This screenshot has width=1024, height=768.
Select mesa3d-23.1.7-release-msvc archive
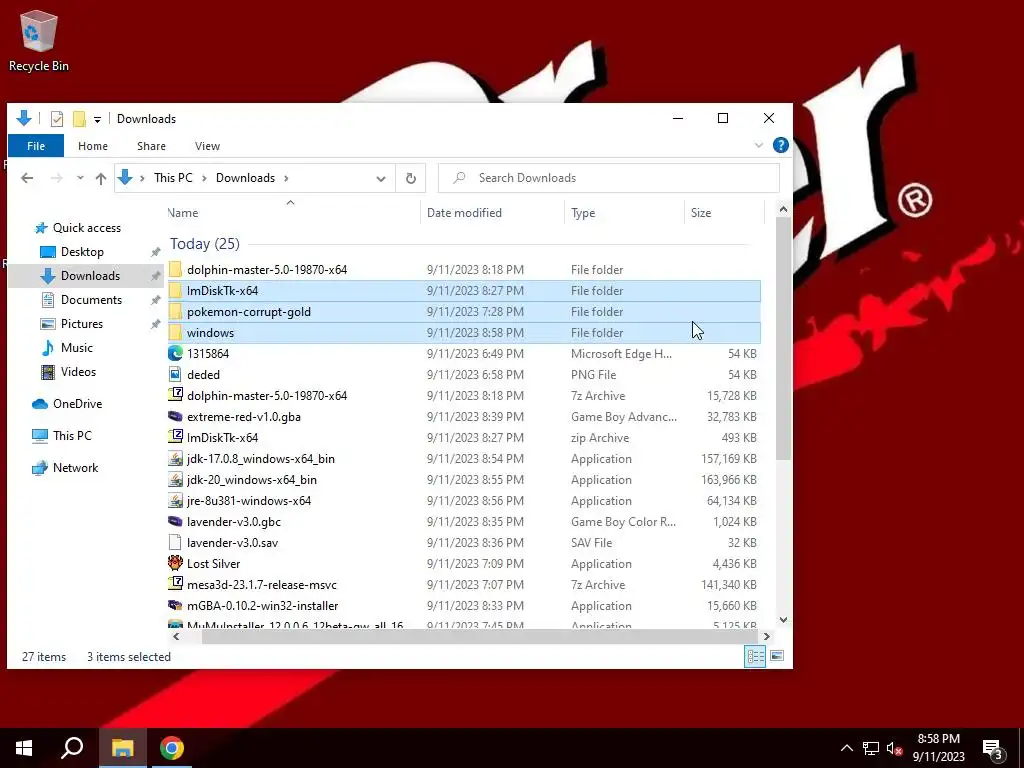(x=464, y=584)
